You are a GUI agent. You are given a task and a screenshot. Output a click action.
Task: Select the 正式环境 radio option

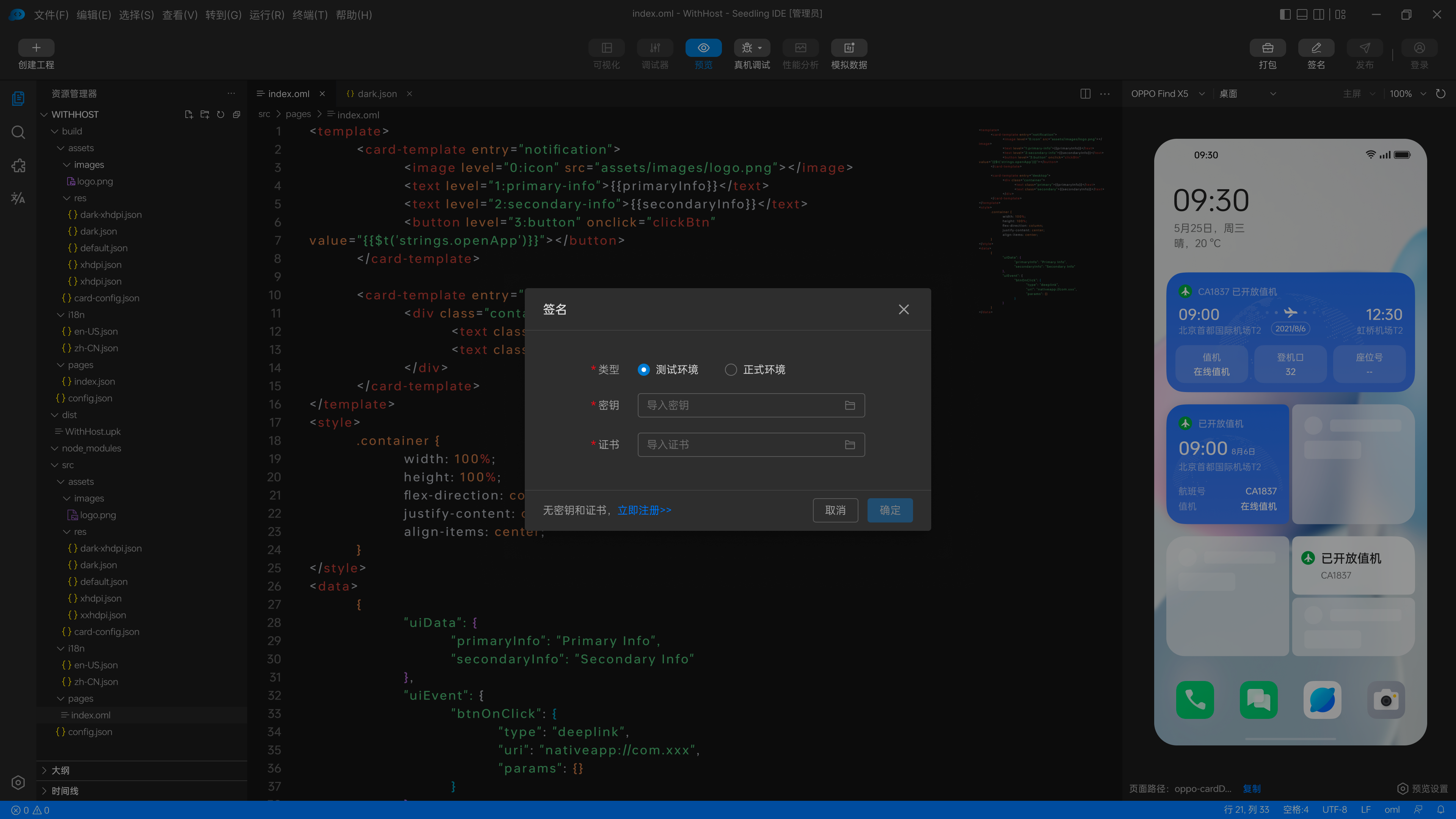tap(731, 370)
